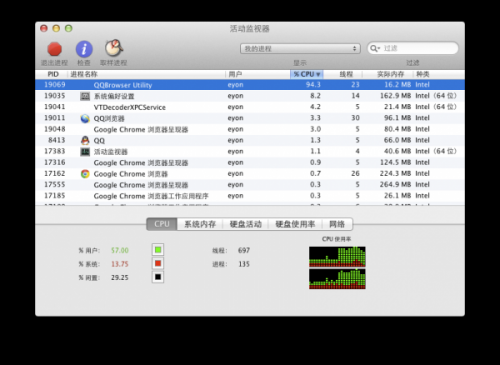Image resolution: width=500 pixels, height=365 pixels.
Task: Select the 系统偏好设置 process row
Action: point(250,96)
